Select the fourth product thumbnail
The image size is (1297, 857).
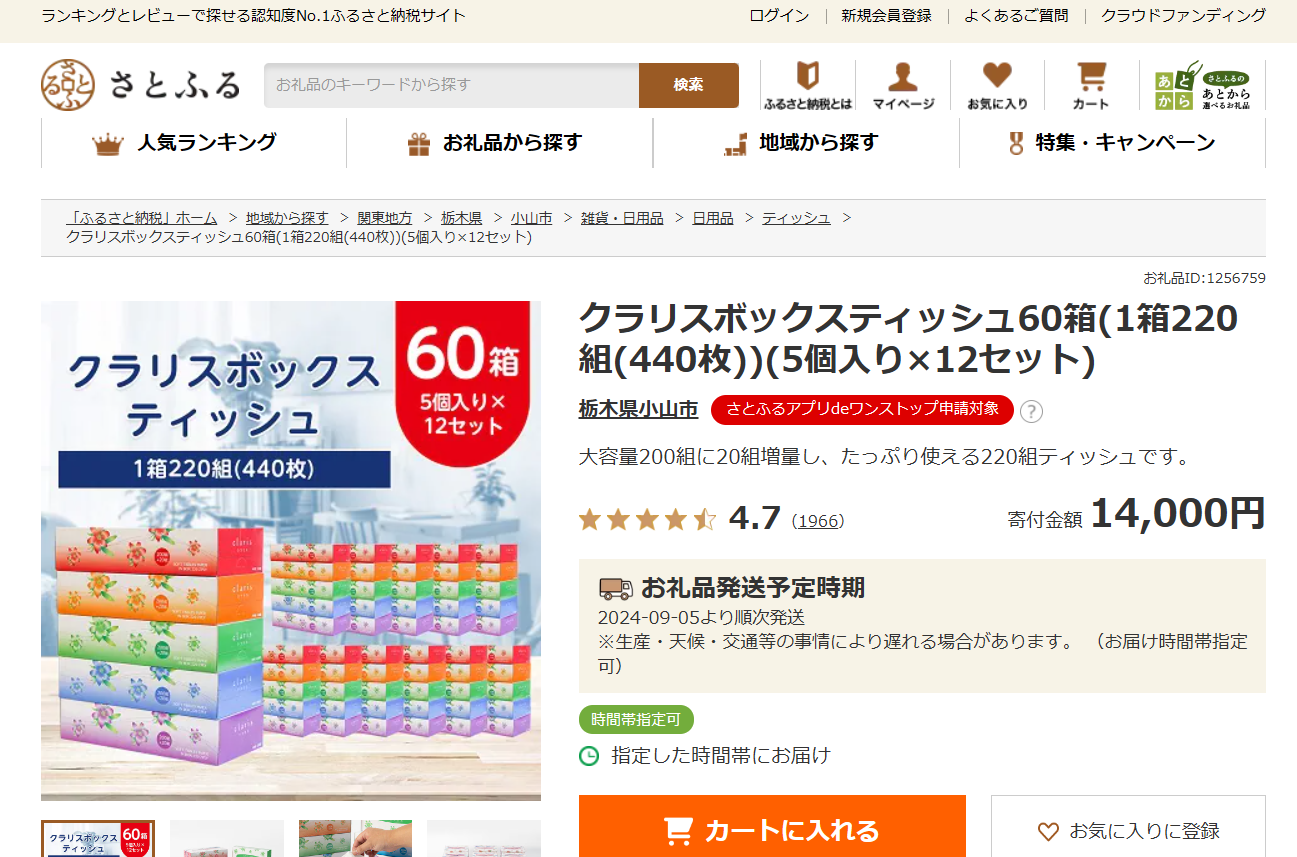click(484, 839)
